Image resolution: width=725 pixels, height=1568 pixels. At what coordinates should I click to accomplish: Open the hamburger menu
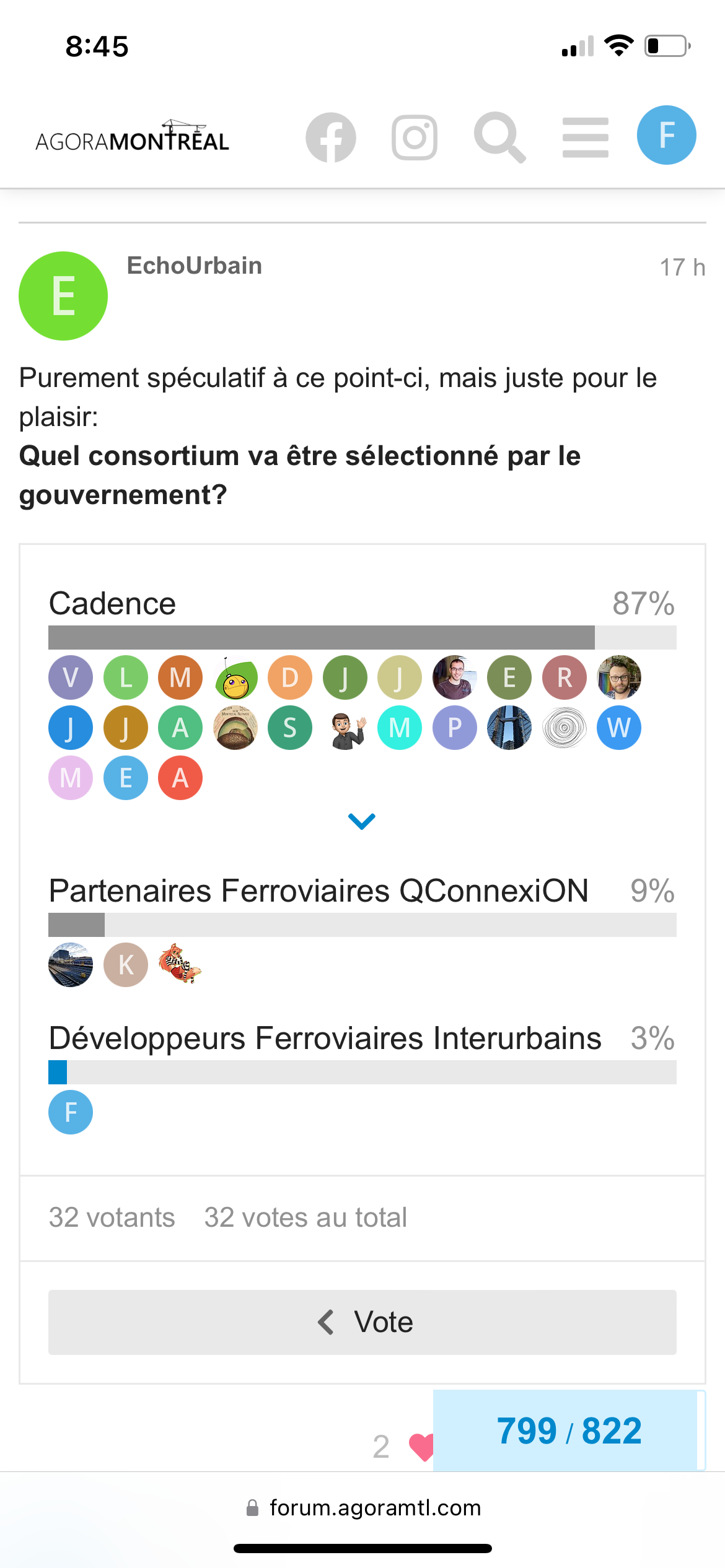(586, 137)
